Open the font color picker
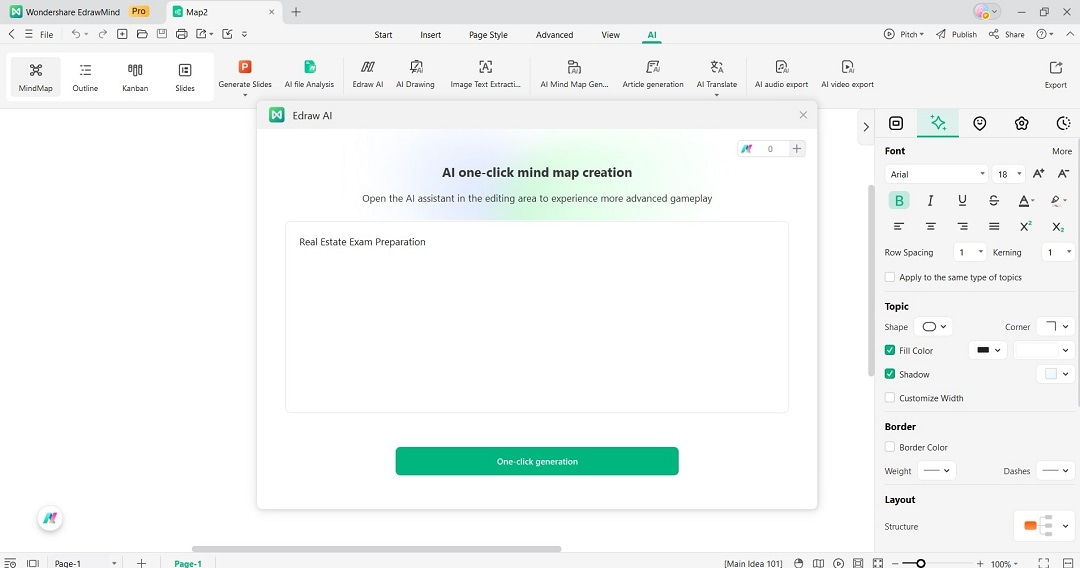The width and height of the screenshot is (1080, 568). (x=1026, y=200)
